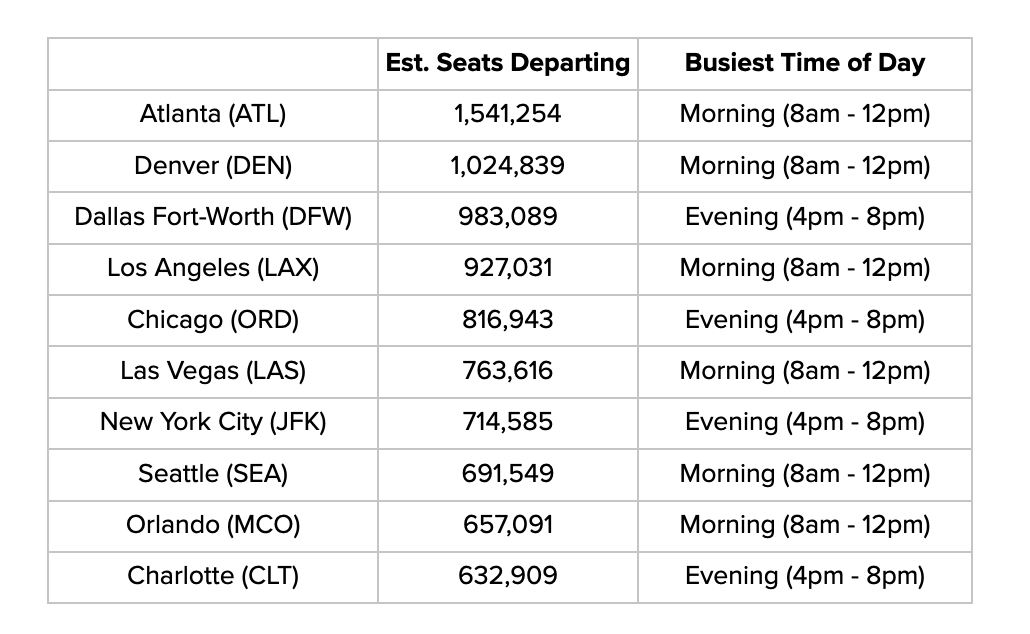Select the 816,943 seats figure
Screen dimensions: 1030x634
[x=507, y=320]
